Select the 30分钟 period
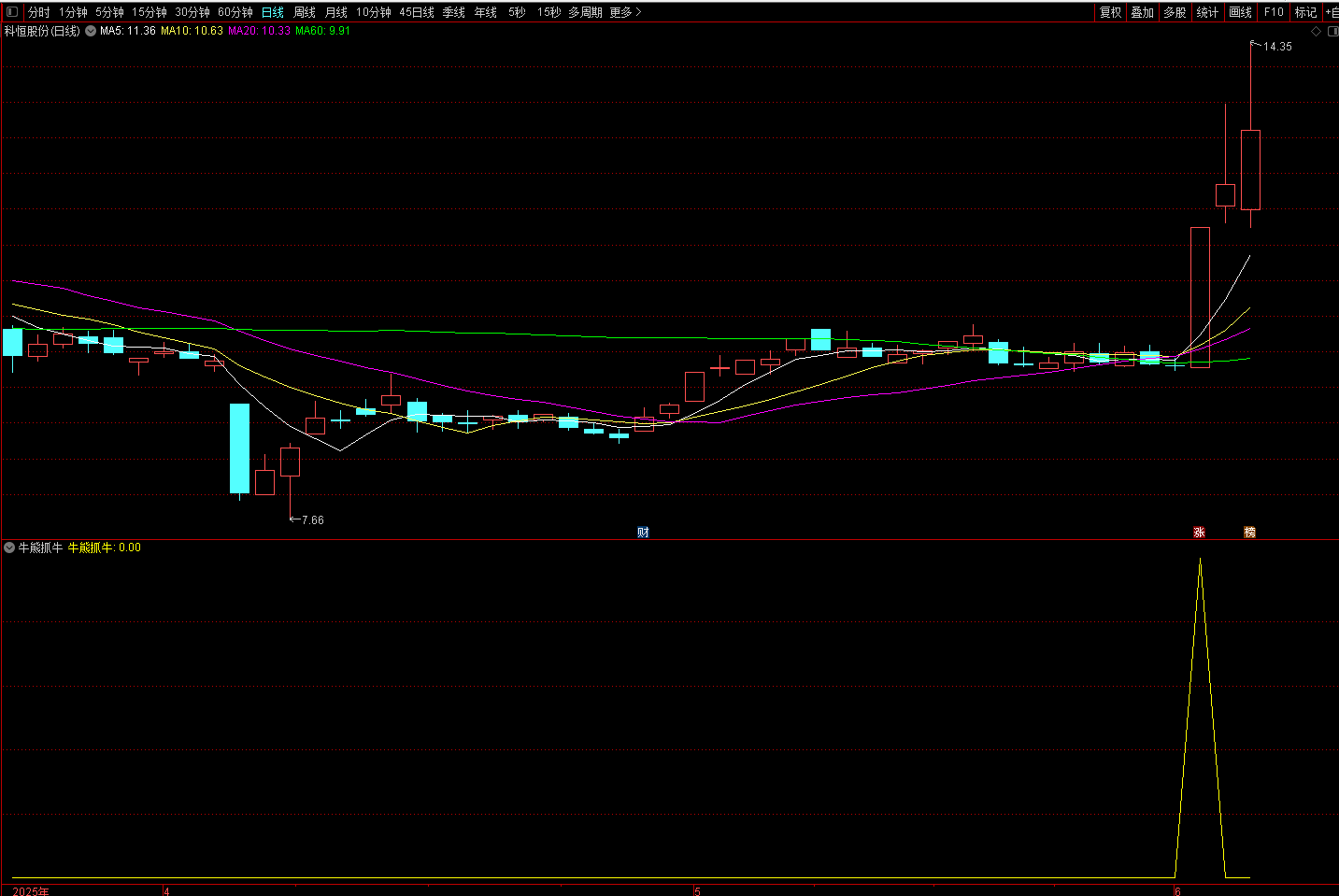The height and width of the screenshot is (896, 1339). coord(192,12)
